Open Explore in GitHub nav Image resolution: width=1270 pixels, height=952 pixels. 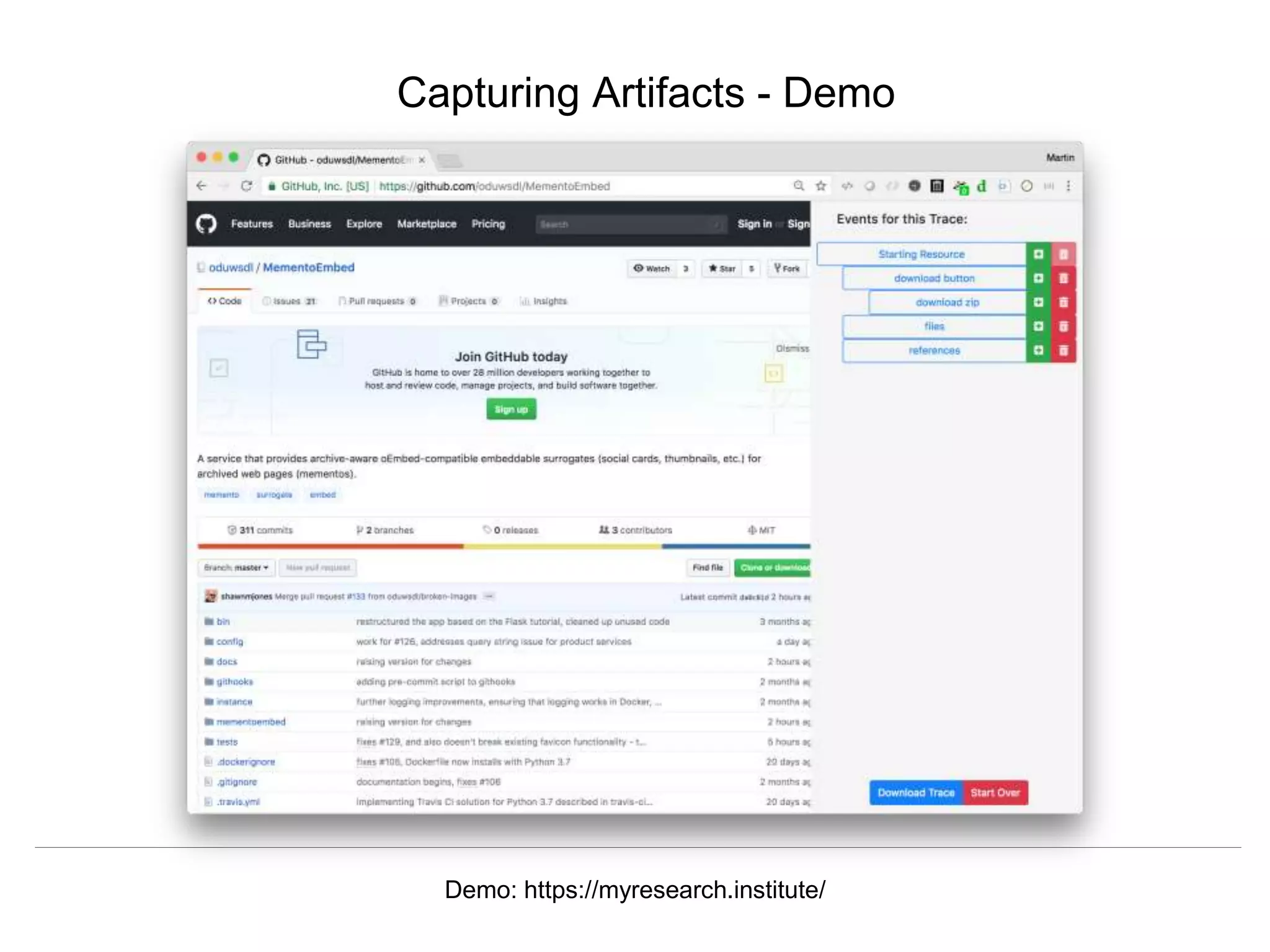point(364,224)
